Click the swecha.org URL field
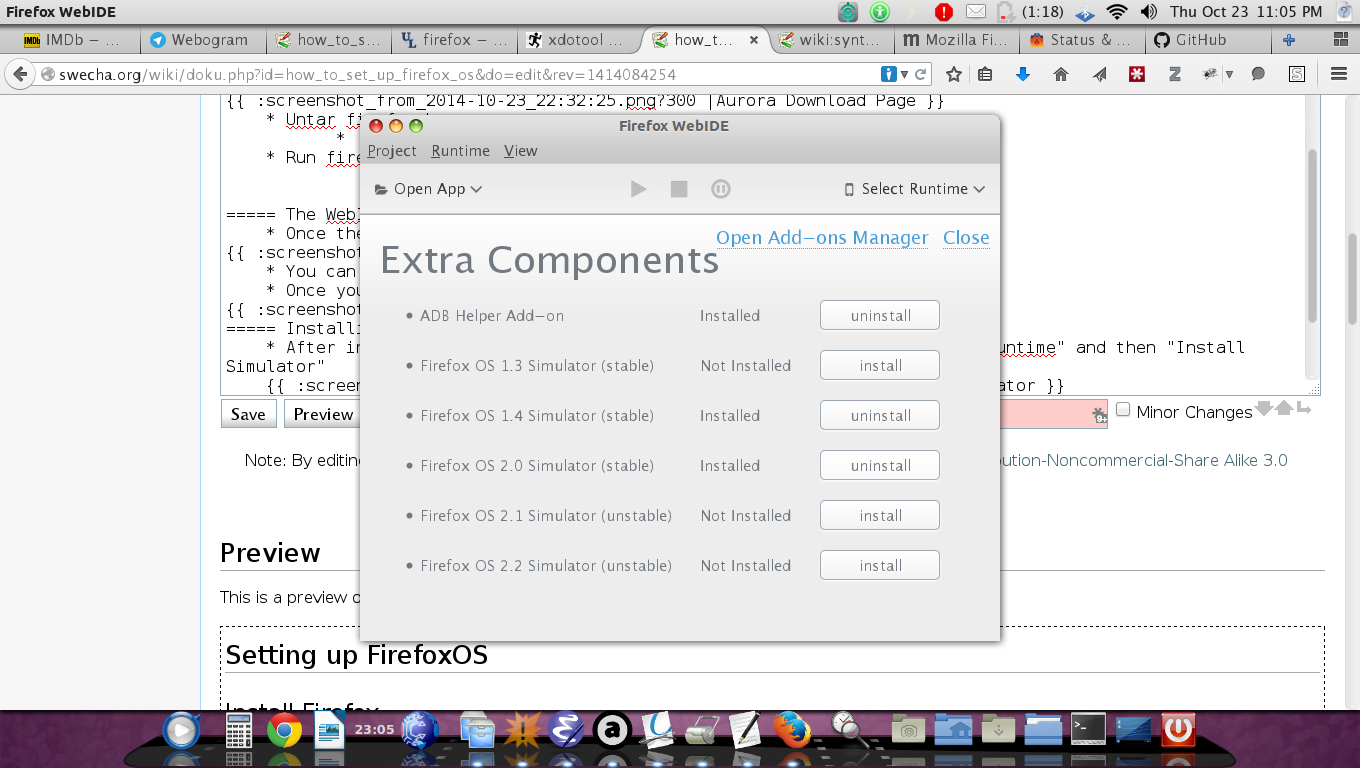1360x768 pixels. [x=455, y=74]
